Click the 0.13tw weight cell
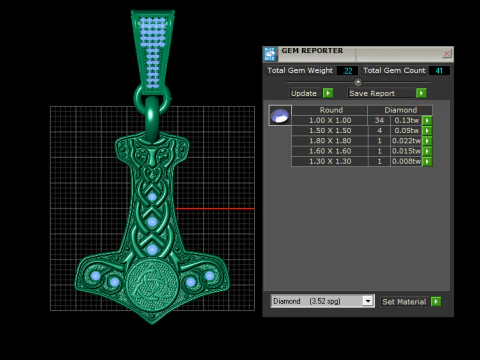Image resolution: width=480 pixels, height=360 pixels. 406,120
